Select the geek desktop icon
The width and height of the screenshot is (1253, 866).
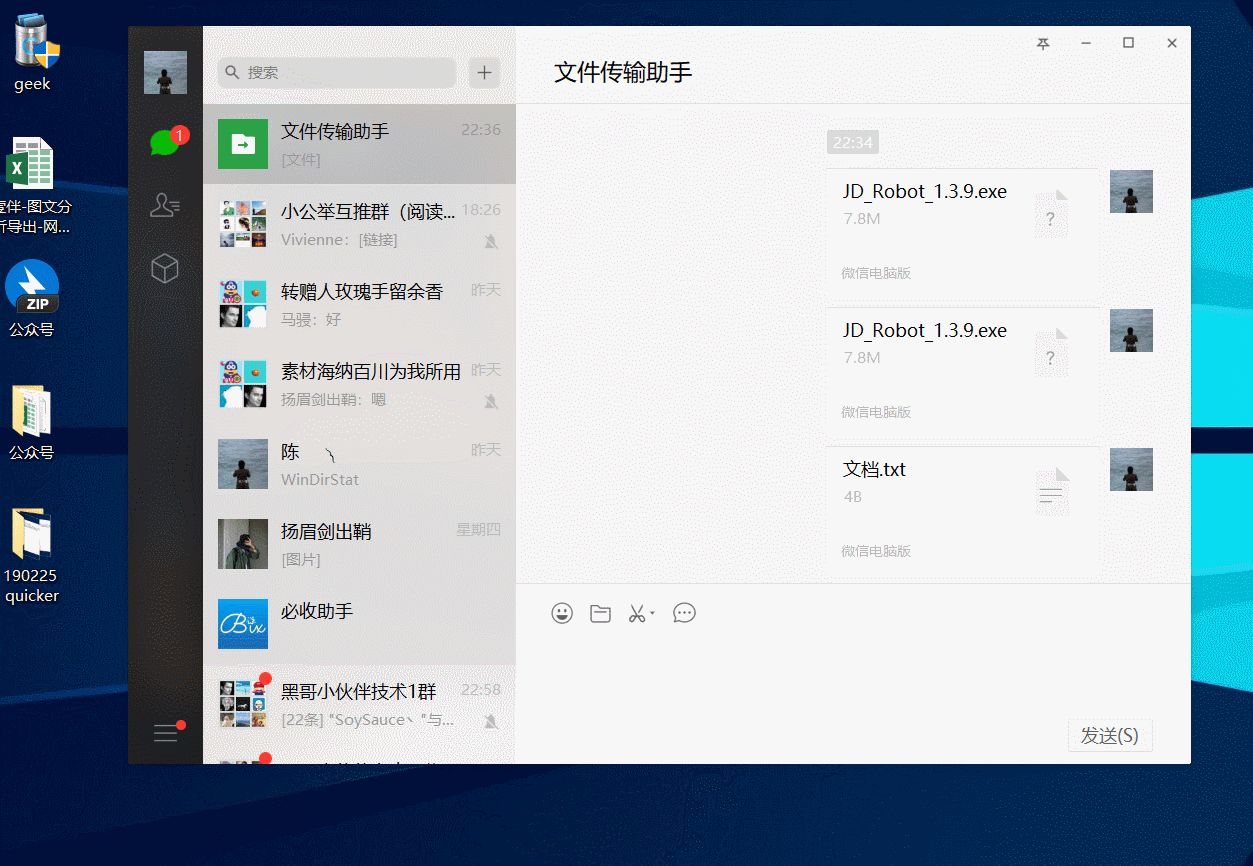(33, 53)
